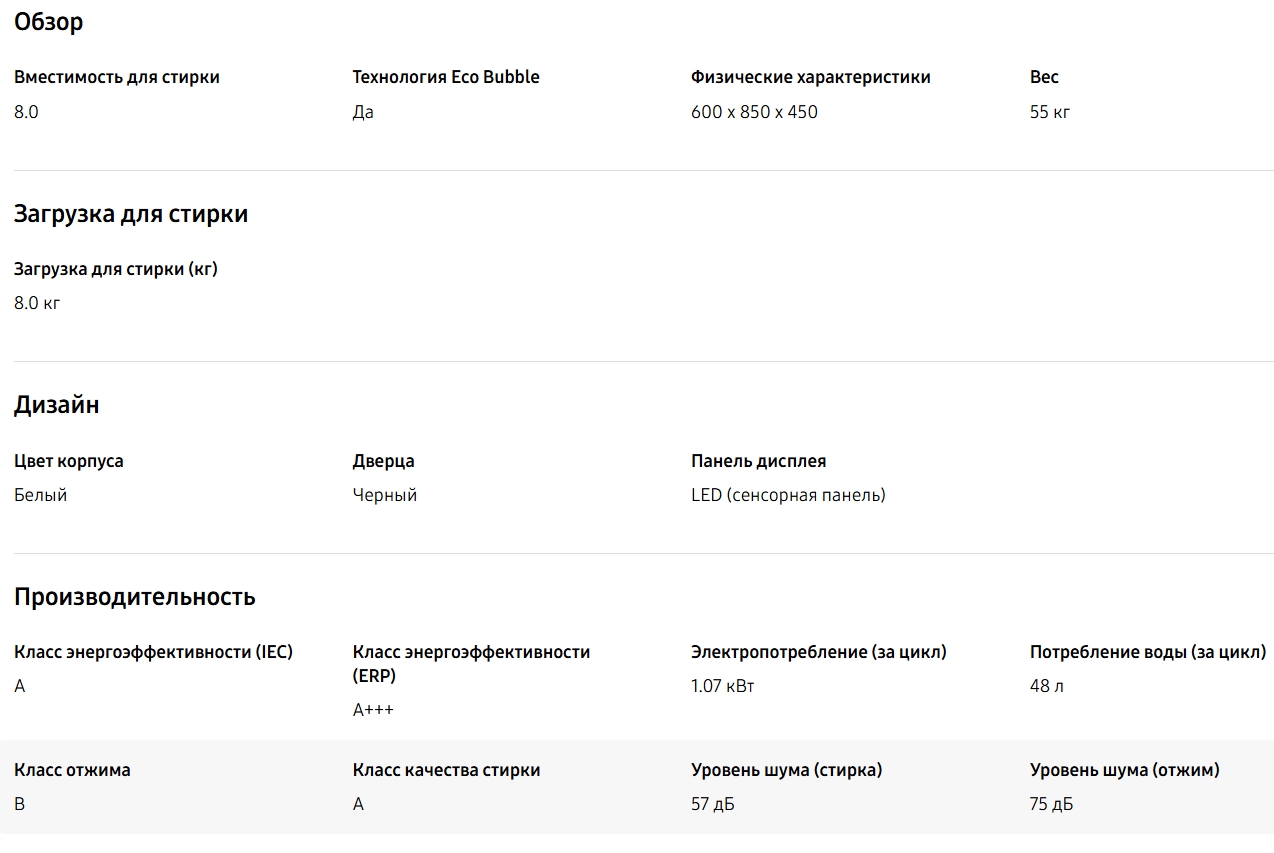Click the "Класс отжима" label
1274x853 pixels.
click(72, 770)
